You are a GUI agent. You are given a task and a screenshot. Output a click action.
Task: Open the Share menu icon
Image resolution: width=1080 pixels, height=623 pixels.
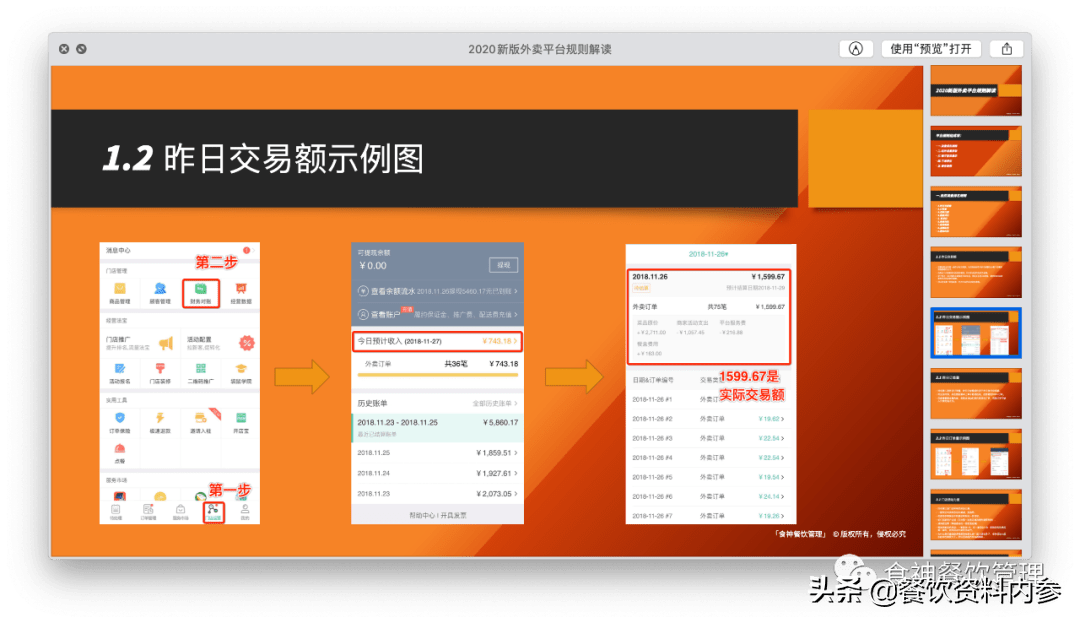(1006, 49)
